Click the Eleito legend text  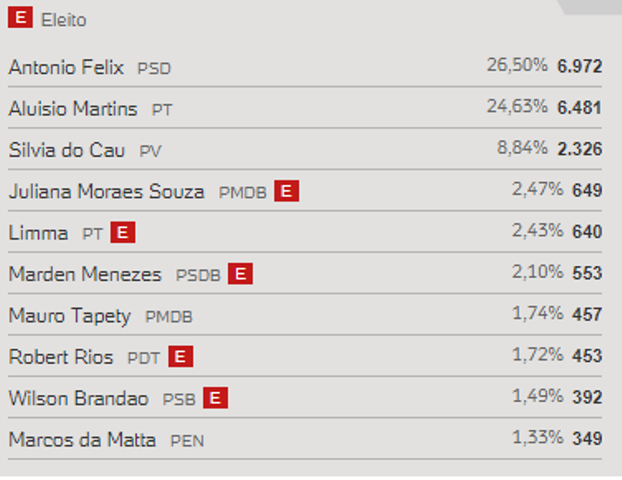[63, 20]
